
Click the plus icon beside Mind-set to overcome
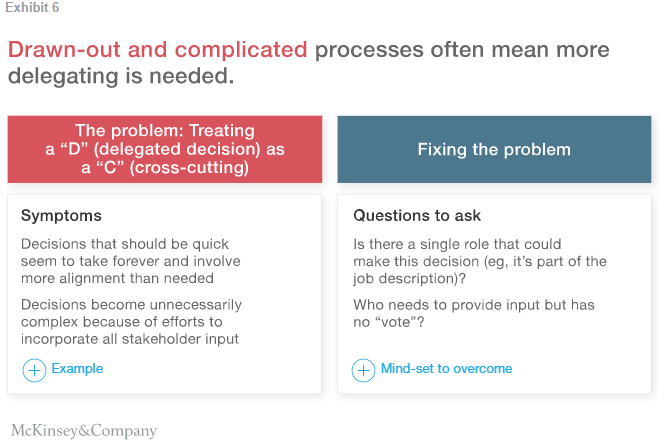tap(363, 370)
